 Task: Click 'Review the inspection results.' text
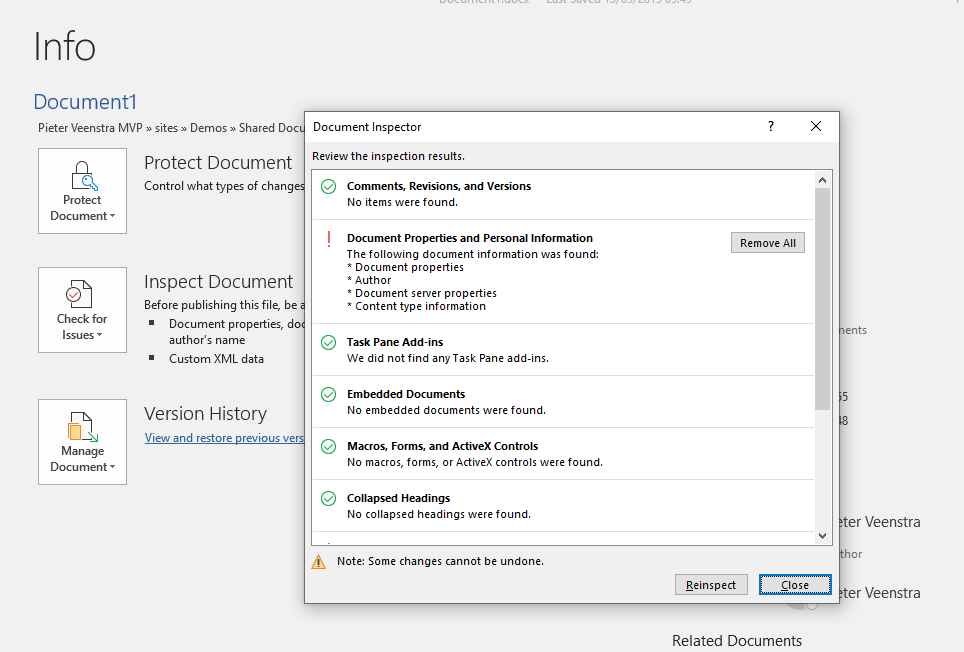click(389, 156)
